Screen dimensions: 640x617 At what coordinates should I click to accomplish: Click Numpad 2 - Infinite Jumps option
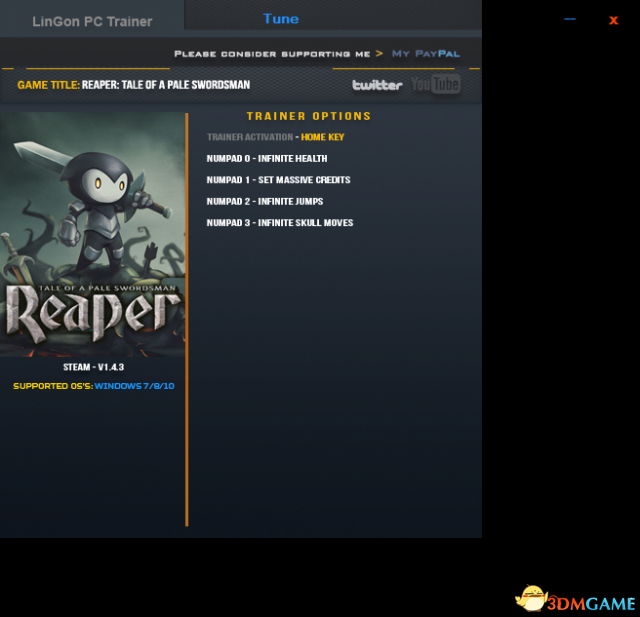click(x=265, y=201)
